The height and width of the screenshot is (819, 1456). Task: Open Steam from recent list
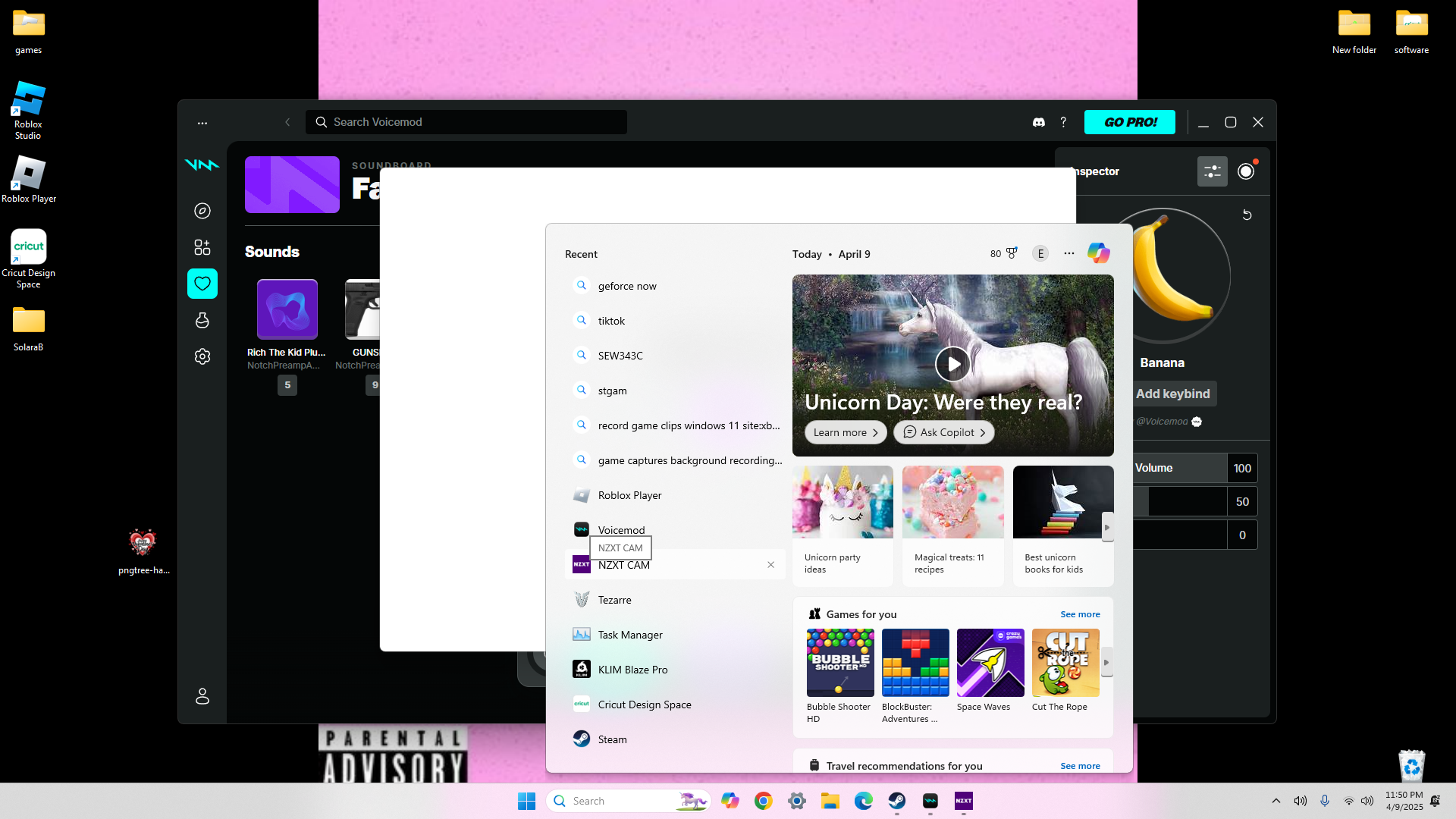(x=675, y=739)
